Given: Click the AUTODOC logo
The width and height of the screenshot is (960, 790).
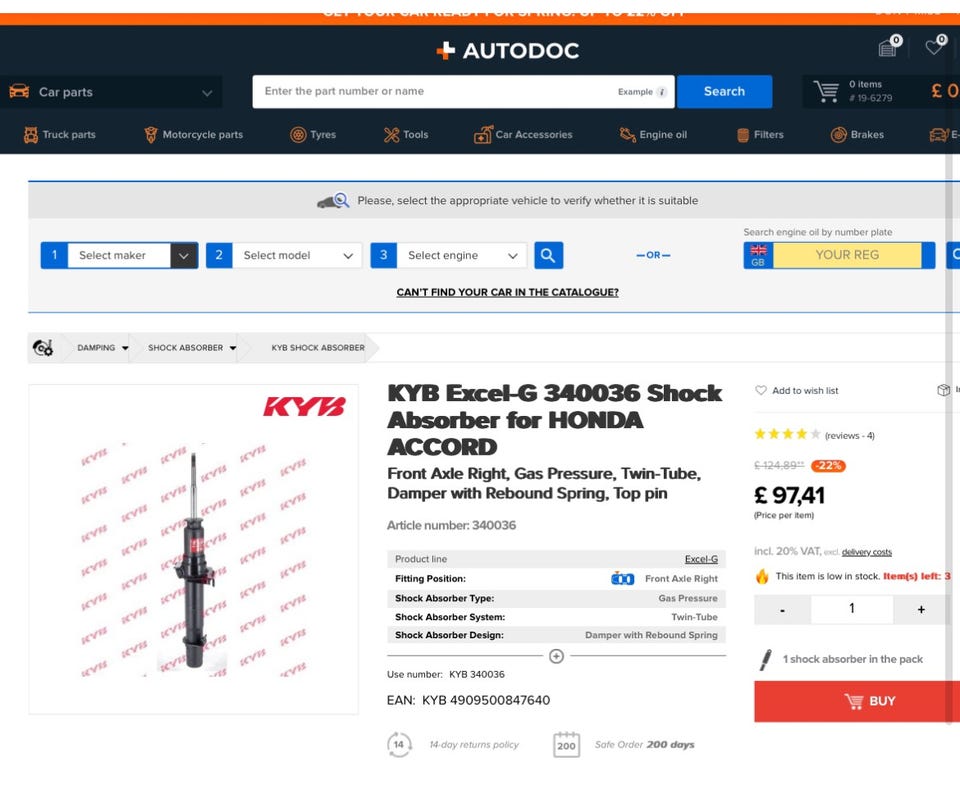Looking at the screenshot, I should (508, 50).
